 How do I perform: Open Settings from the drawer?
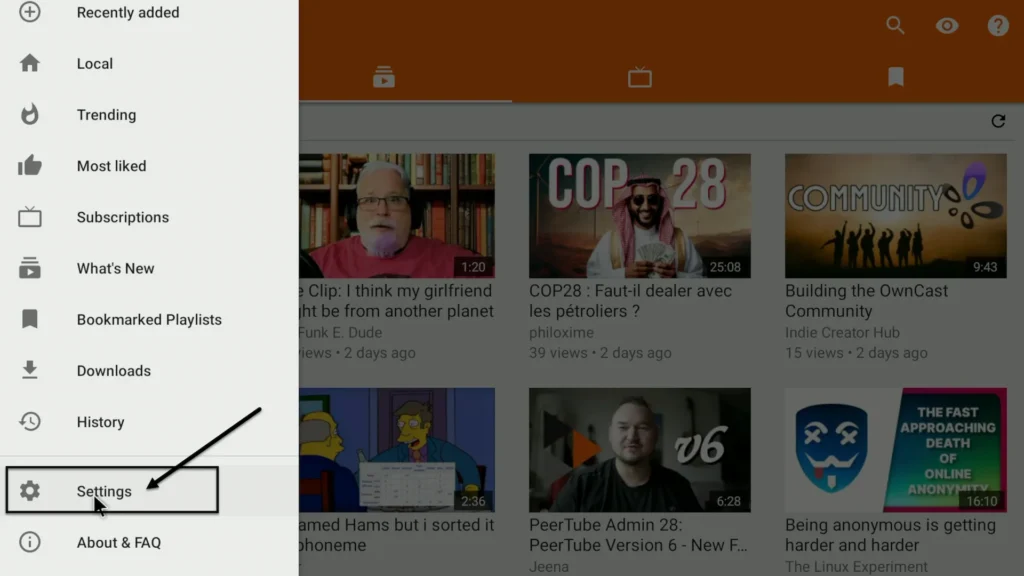point(150,491)
